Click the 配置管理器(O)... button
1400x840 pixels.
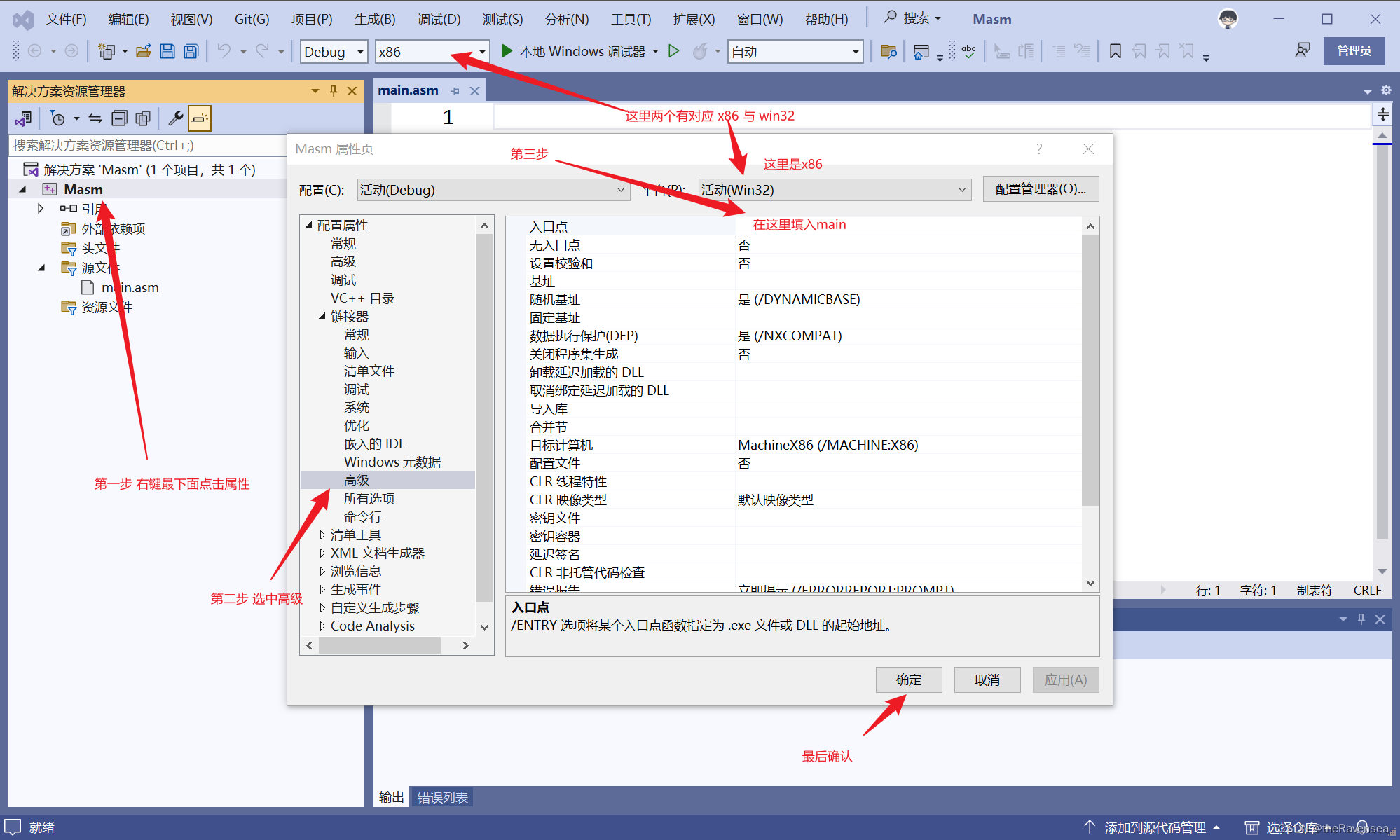tap(1040, 189)
